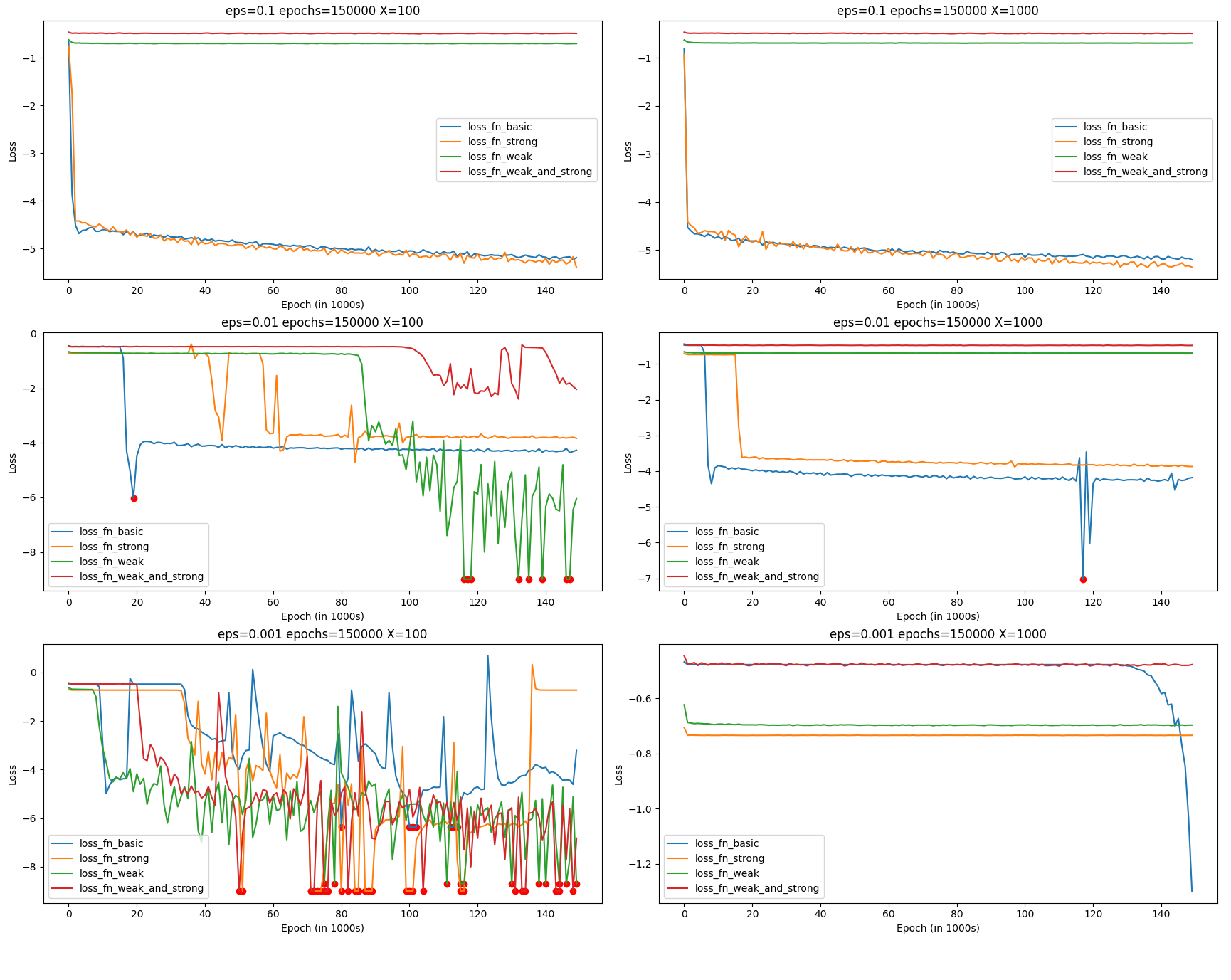Click the 'Loss' y-axis label of eps=0.01 X=1000 plot
This screenshot has height=980, width=1231.
(628, 463)
